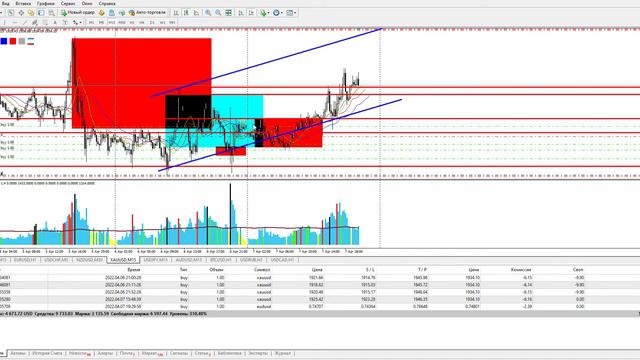Switch timeframe to M5

101,22
